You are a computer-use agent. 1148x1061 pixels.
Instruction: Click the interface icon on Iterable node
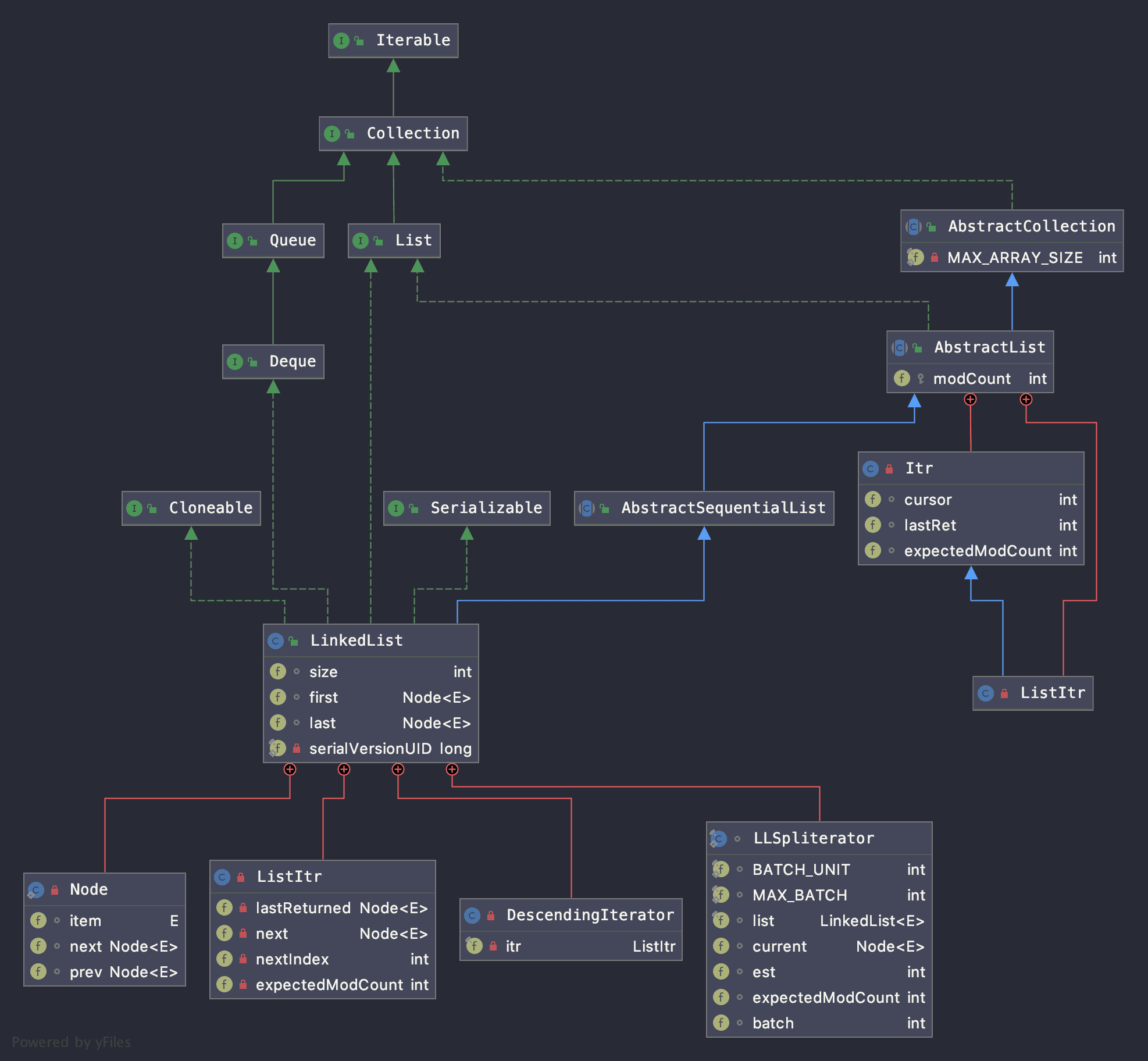pyautogui.click(x=341, y=41)
